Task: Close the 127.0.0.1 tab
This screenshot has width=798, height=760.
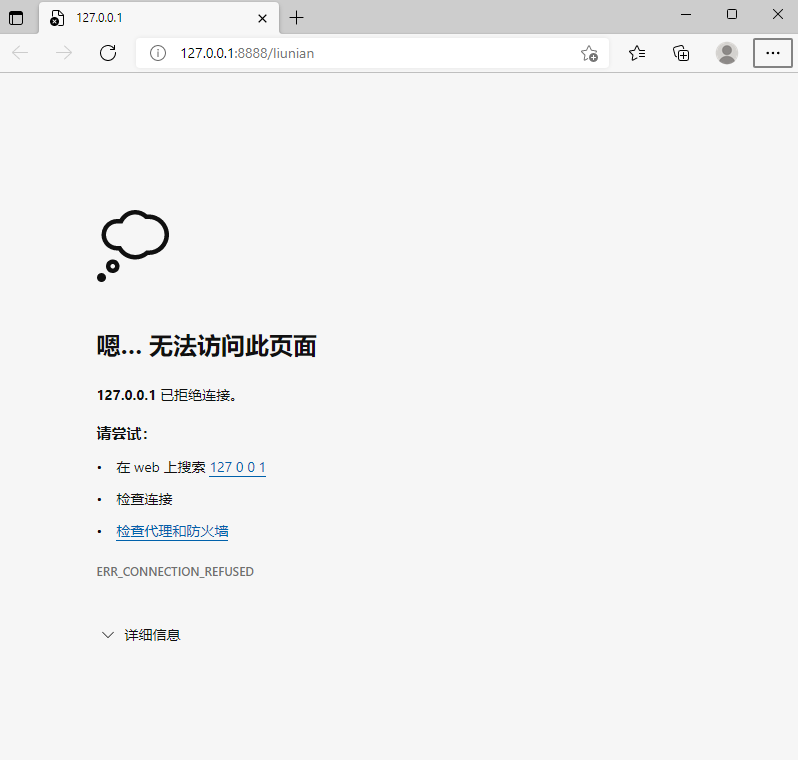Action: 262,19
